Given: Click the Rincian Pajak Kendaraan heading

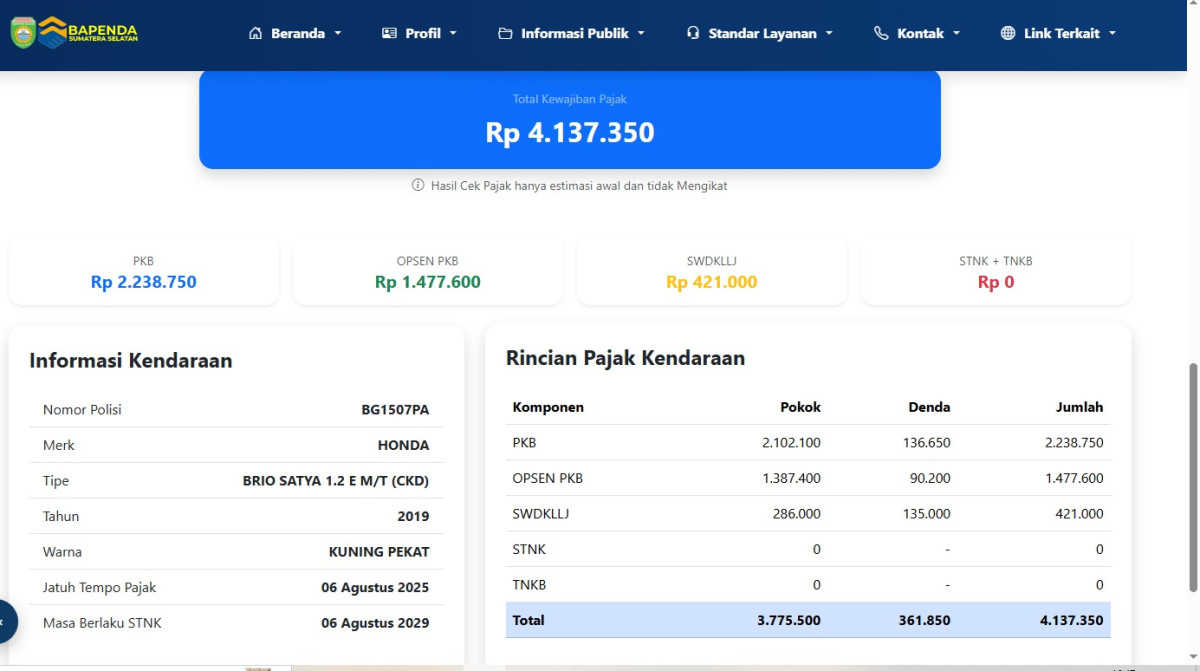Looking at the screenshot, I should (x=626, y=358).
